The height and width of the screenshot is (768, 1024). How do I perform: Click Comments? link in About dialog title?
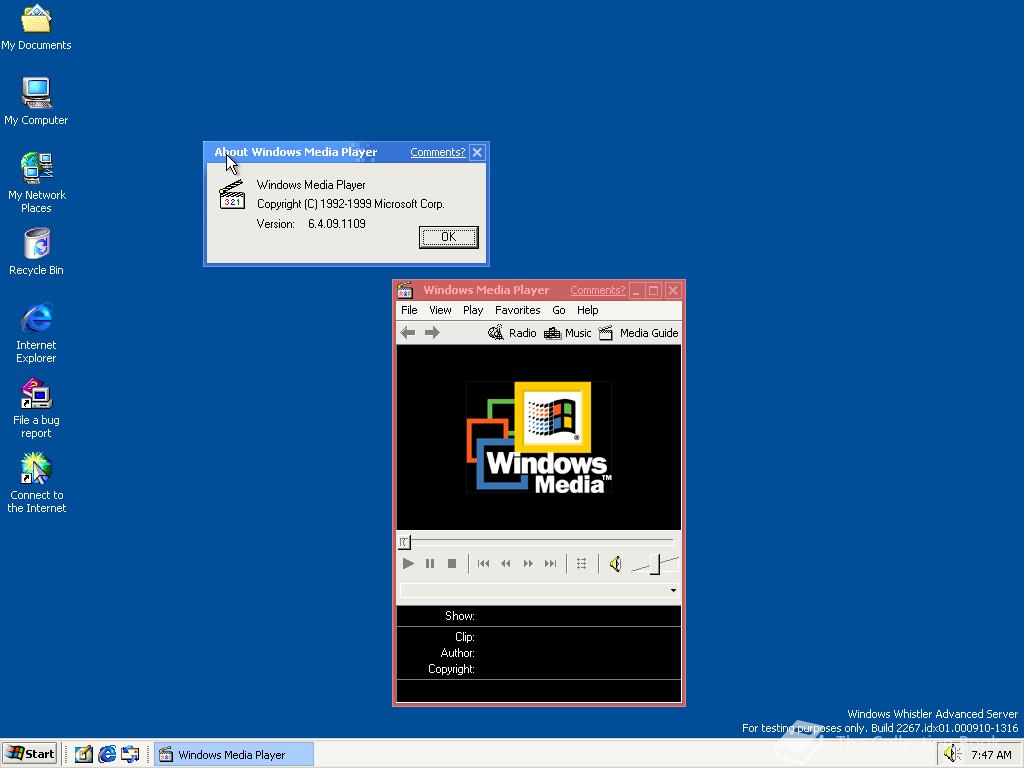(x=438, y=152)
